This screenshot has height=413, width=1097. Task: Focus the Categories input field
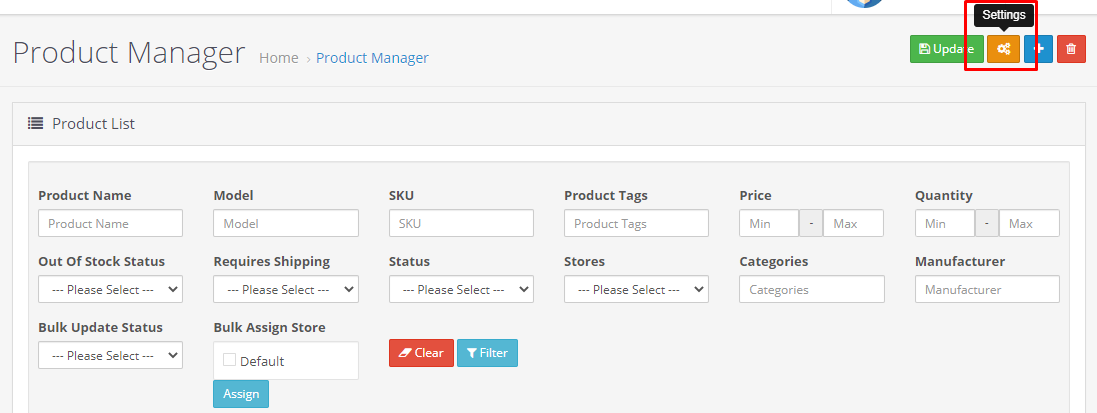click(812, 289)
